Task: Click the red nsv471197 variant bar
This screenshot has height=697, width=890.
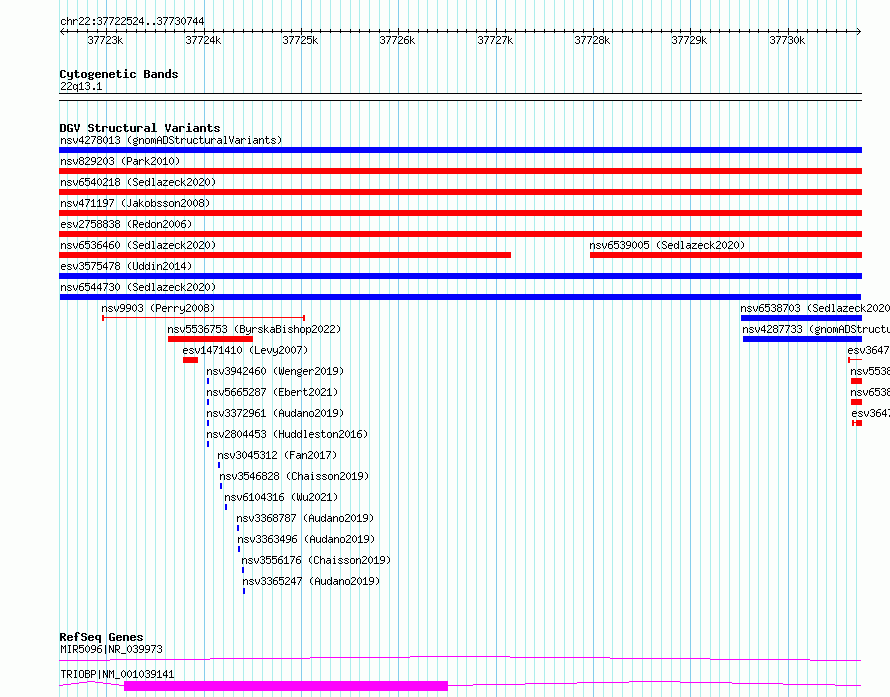Action: [460, 213]
